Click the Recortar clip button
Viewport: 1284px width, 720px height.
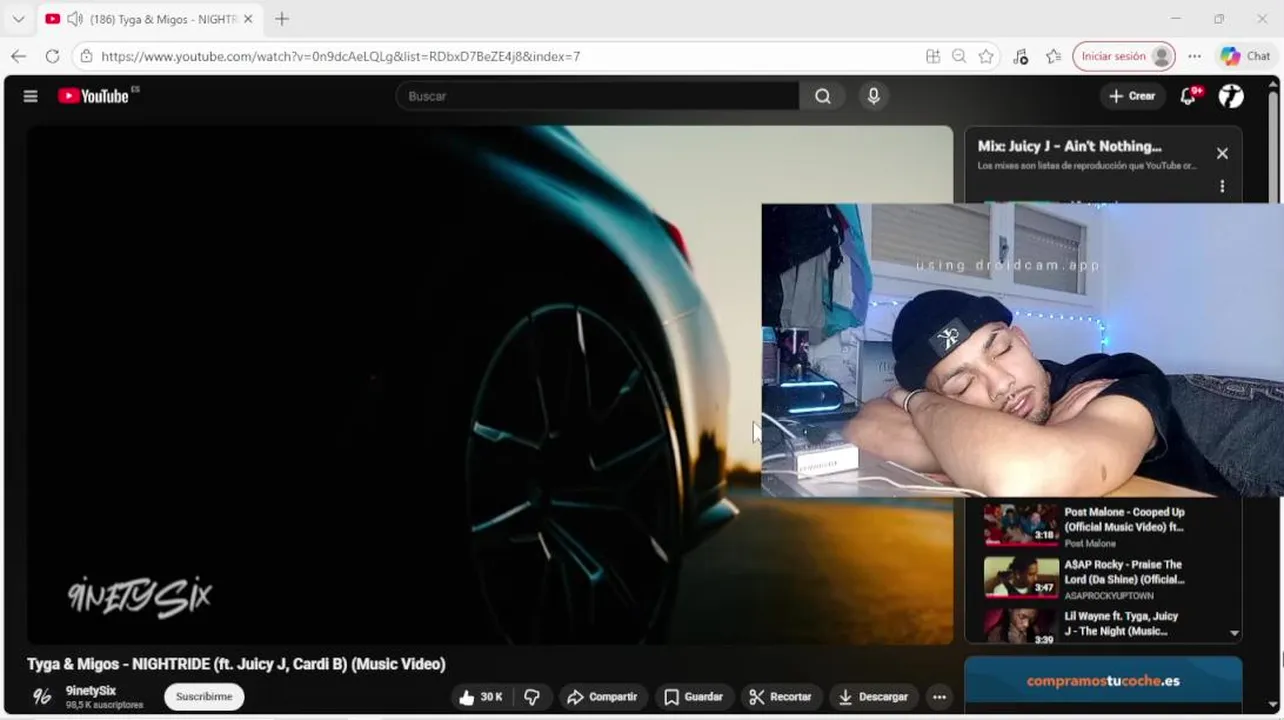tap(781, 697)
